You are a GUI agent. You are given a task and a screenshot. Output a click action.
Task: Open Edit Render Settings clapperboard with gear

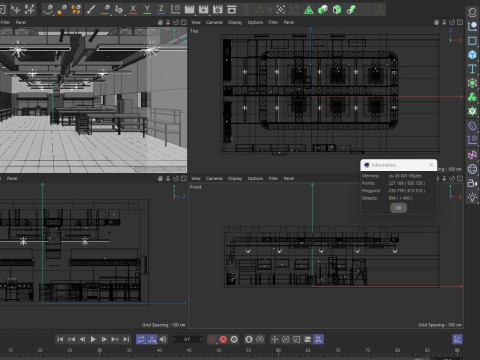tap(217, 9)
